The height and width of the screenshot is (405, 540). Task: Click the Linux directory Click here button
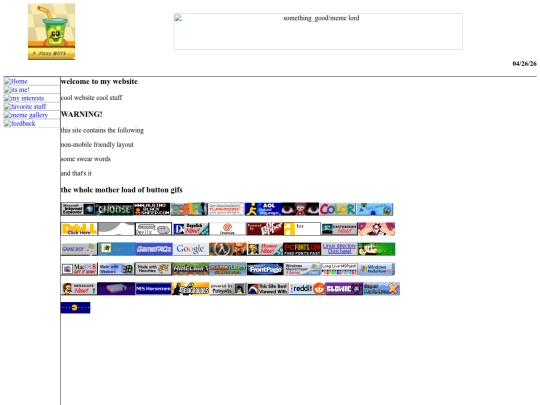339,249
